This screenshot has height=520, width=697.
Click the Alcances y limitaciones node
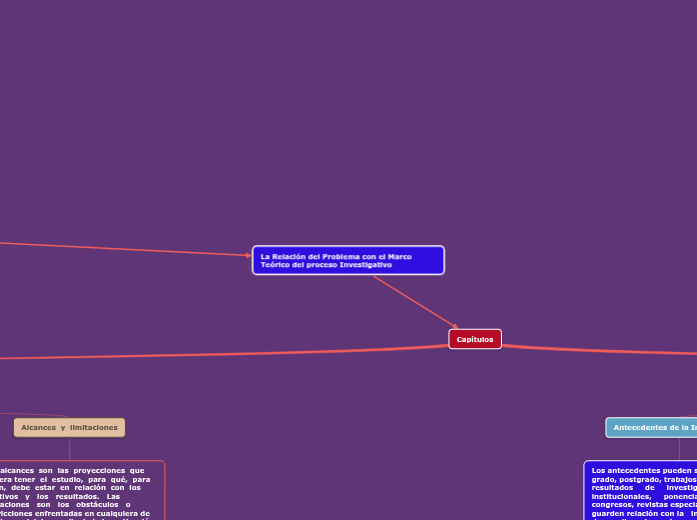[69, 428]
